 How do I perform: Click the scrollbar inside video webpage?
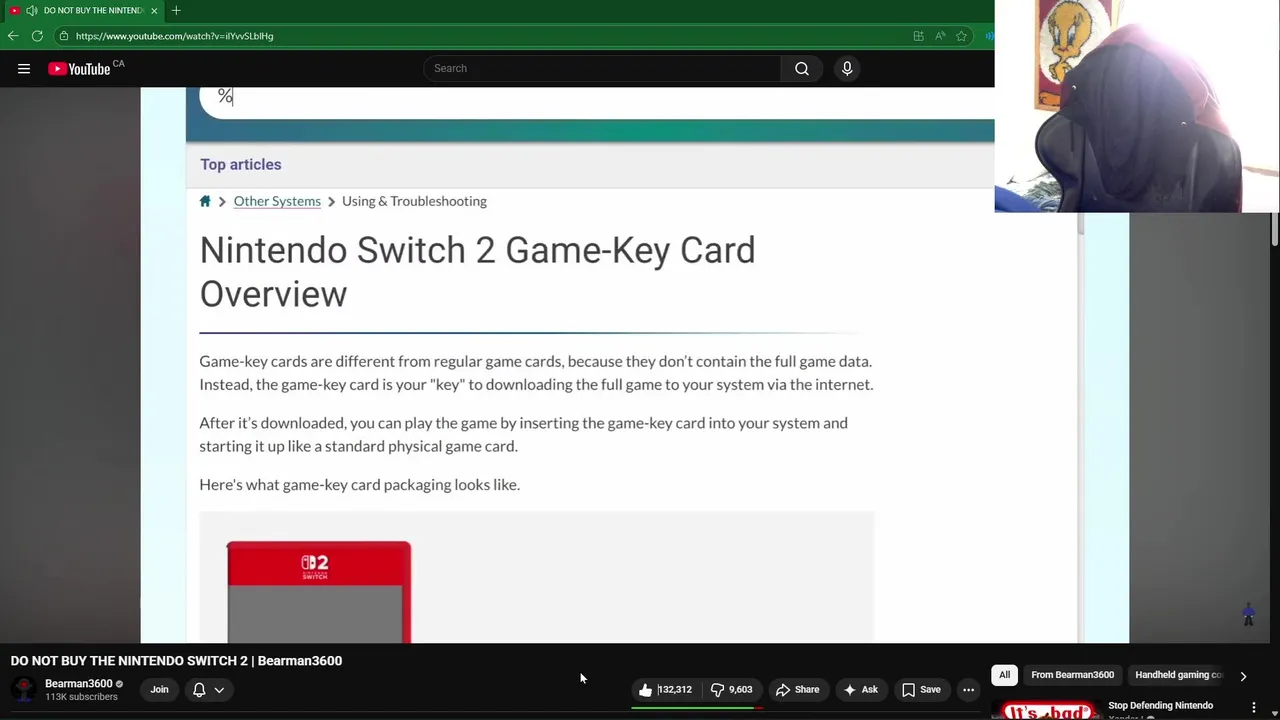[1080, 224]
